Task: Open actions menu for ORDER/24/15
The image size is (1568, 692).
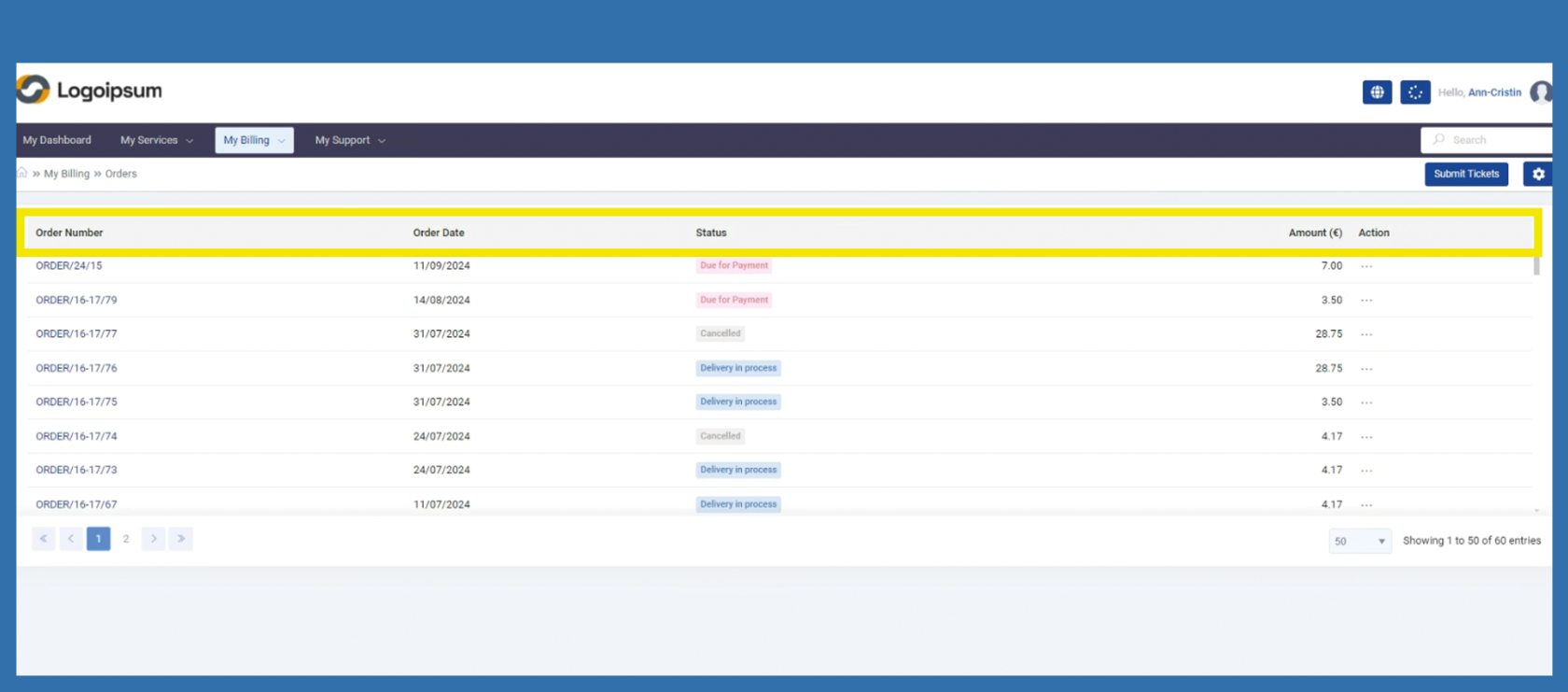Action: tap(1366, 266)
